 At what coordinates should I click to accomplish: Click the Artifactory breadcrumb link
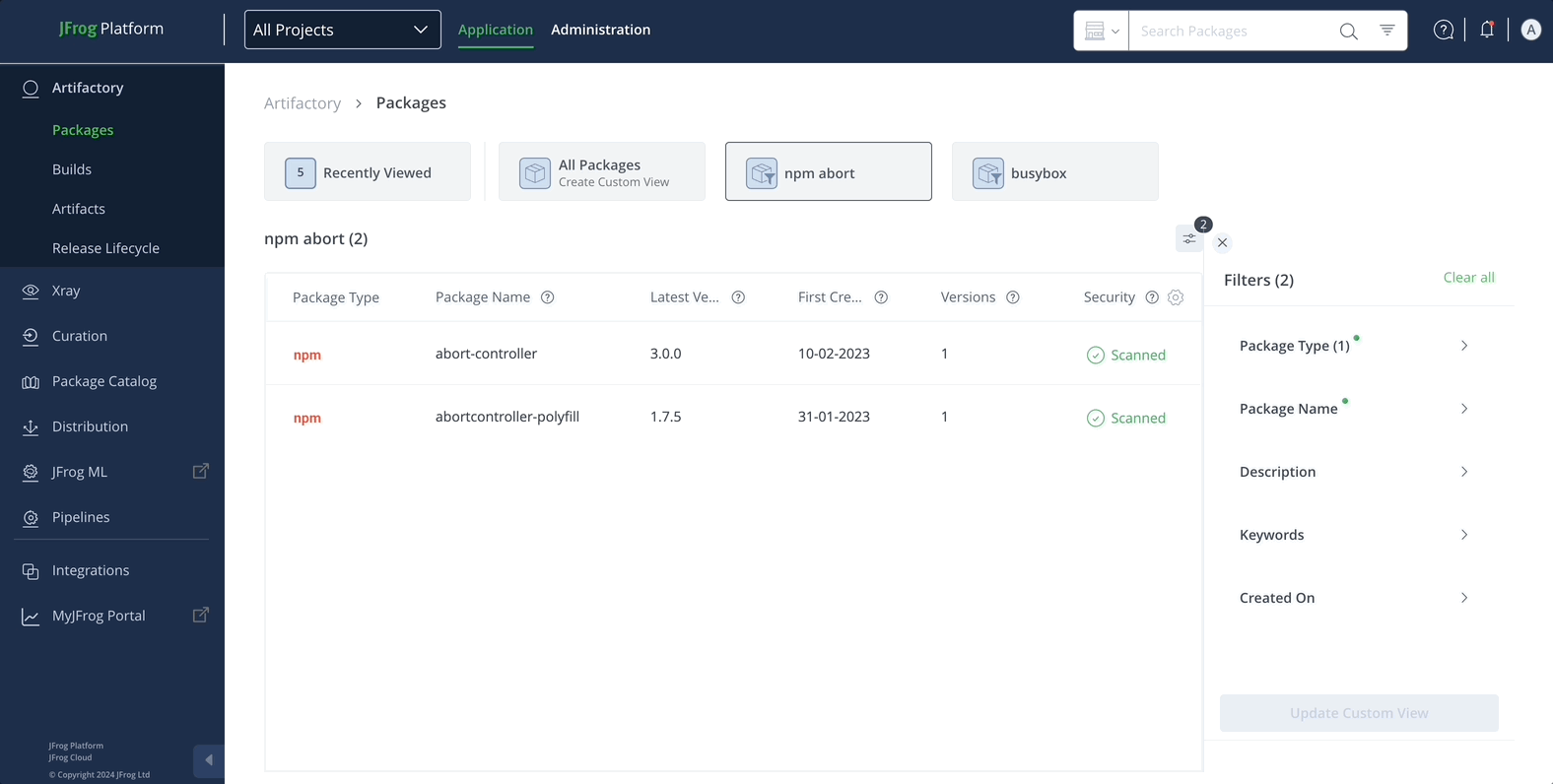pos(303,103)
